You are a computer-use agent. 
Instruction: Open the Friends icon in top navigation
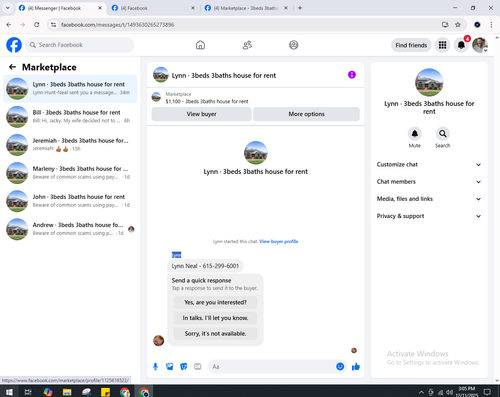247,45
